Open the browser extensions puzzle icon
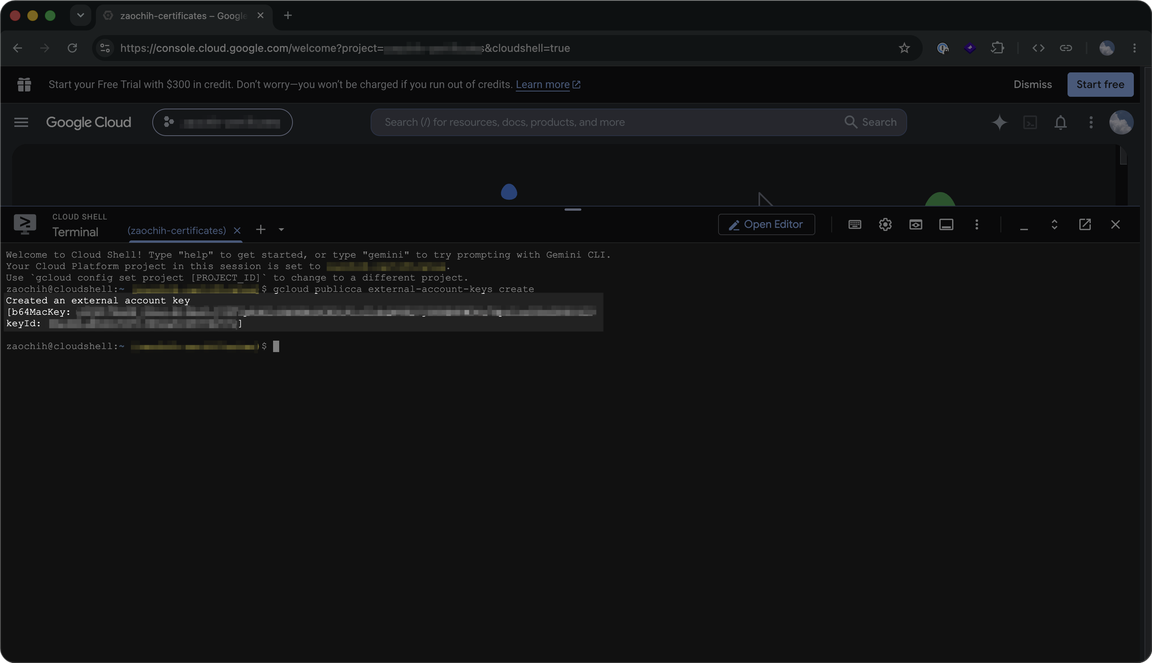1152x663 pixels. tap(997, 48)
